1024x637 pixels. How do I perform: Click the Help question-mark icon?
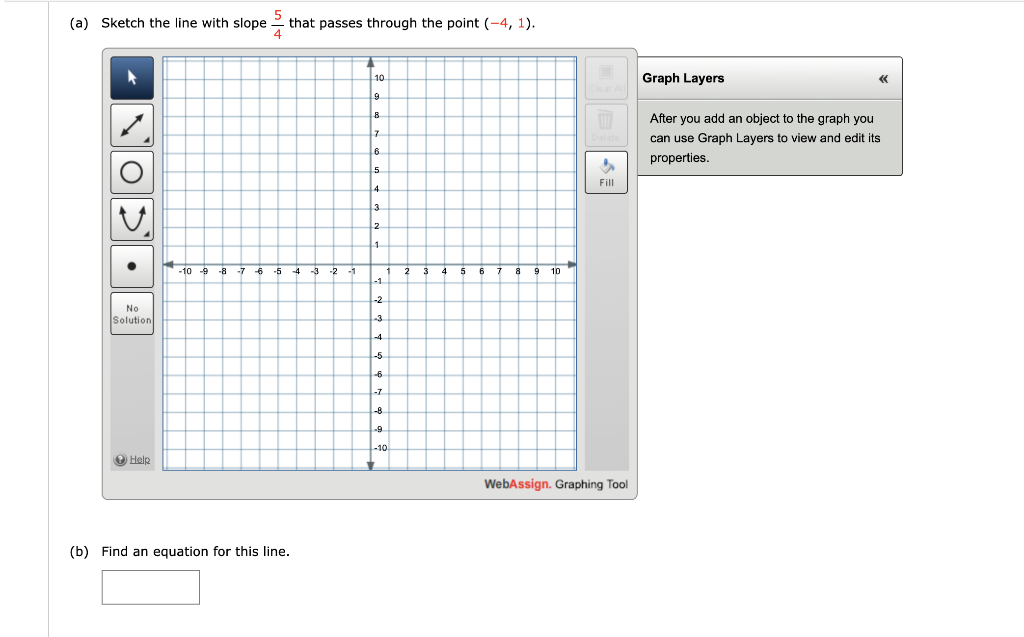tap(118, 458)
